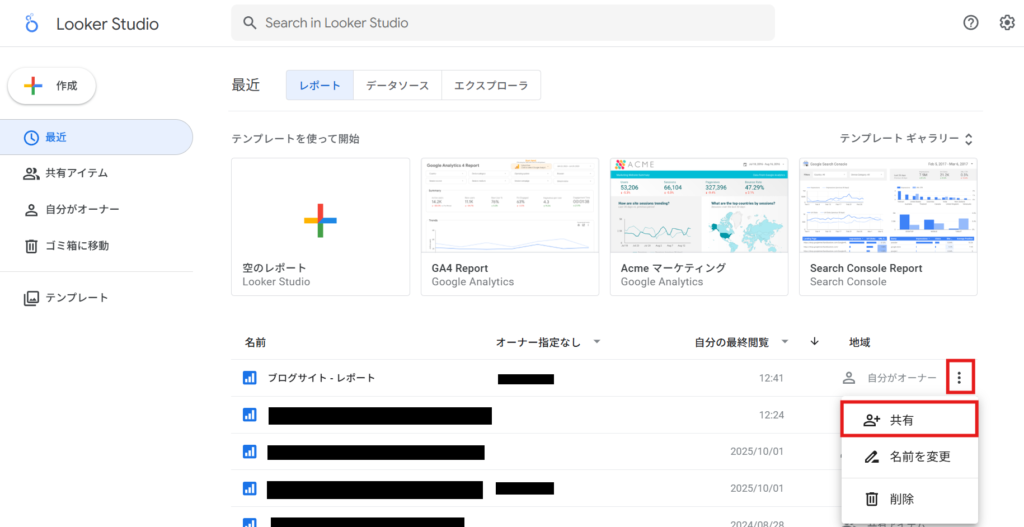Open settings via the gear icon
This screenshot has width=1024, height=527.
[x=1007, y=23]
